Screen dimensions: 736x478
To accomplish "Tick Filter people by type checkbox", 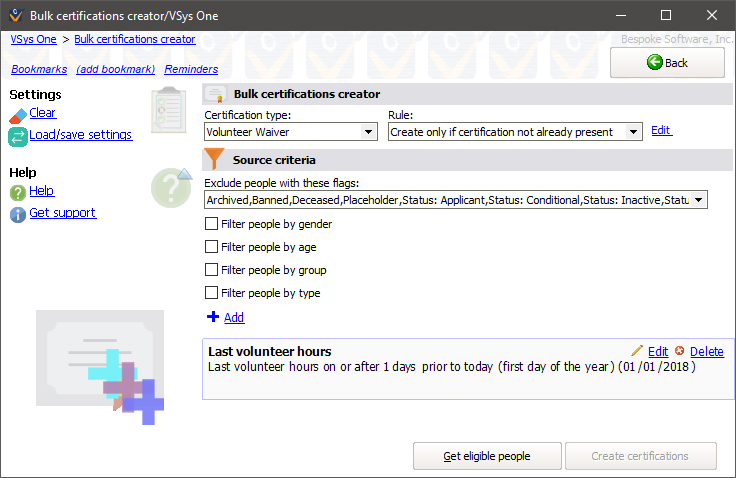I will 211,293.
